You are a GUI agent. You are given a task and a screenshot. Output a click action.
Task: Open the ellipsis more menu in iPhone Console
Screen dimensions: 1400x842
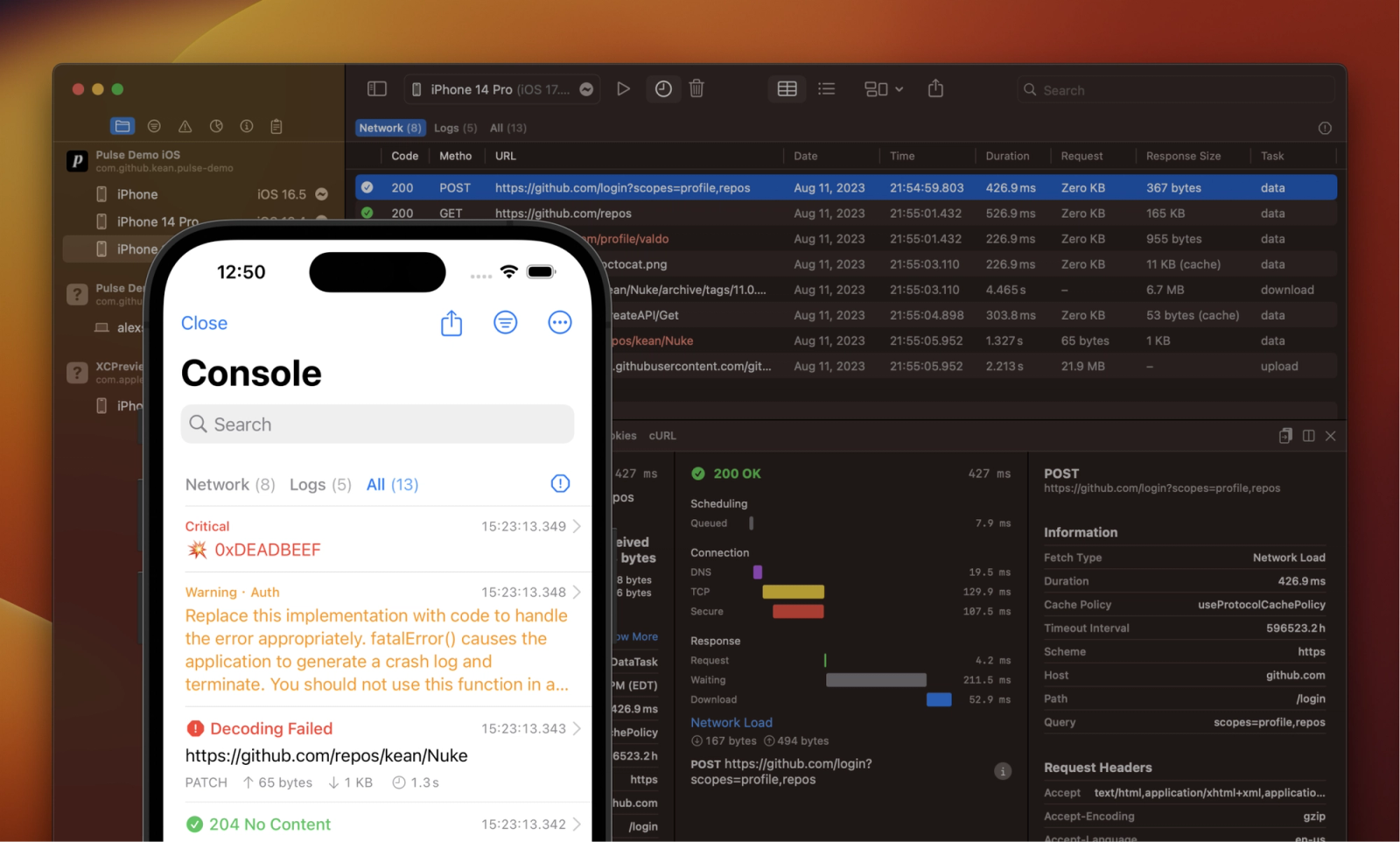[x=560, y=323]
